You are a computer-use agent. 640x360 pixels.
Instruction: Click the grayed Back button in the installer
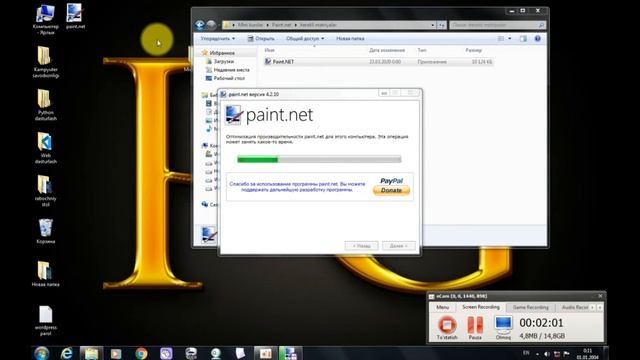click(x=361, y=246)
